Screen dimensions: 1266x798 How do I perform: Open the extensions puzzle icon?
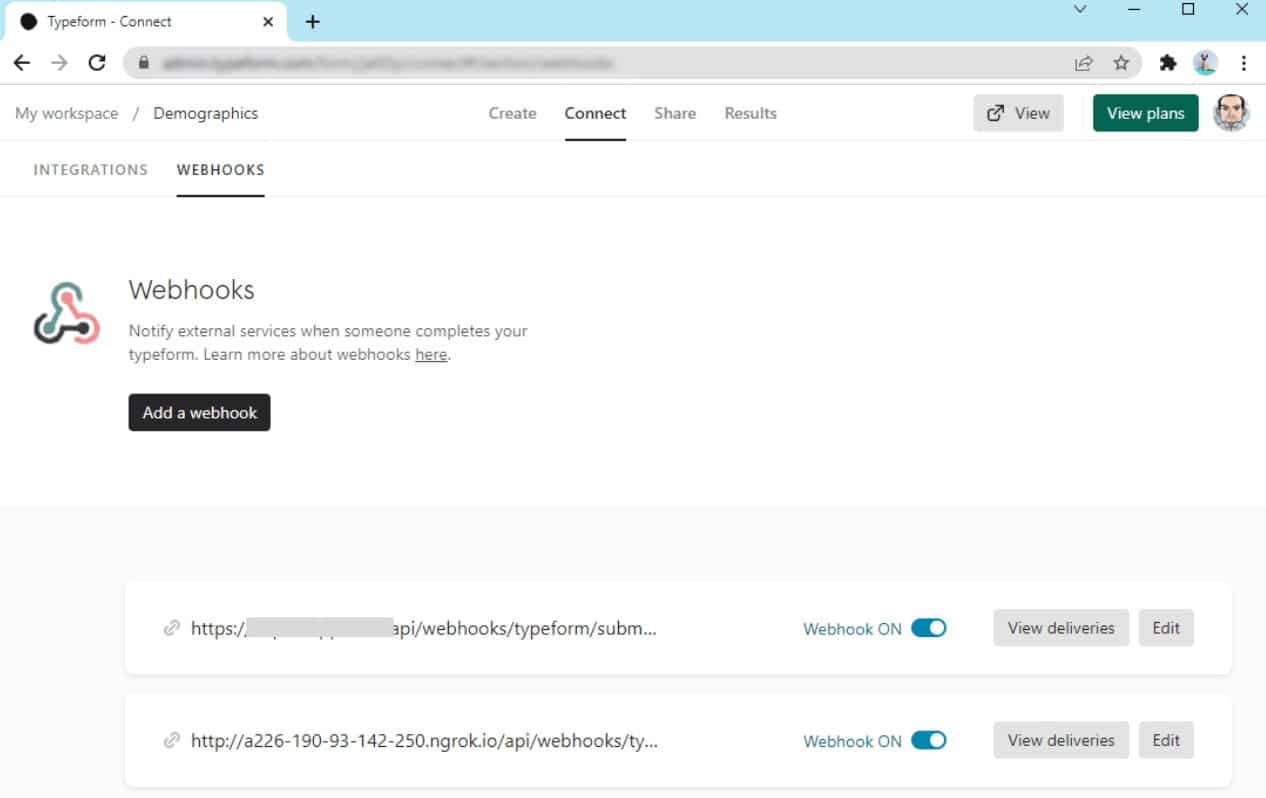[1167, 63]
